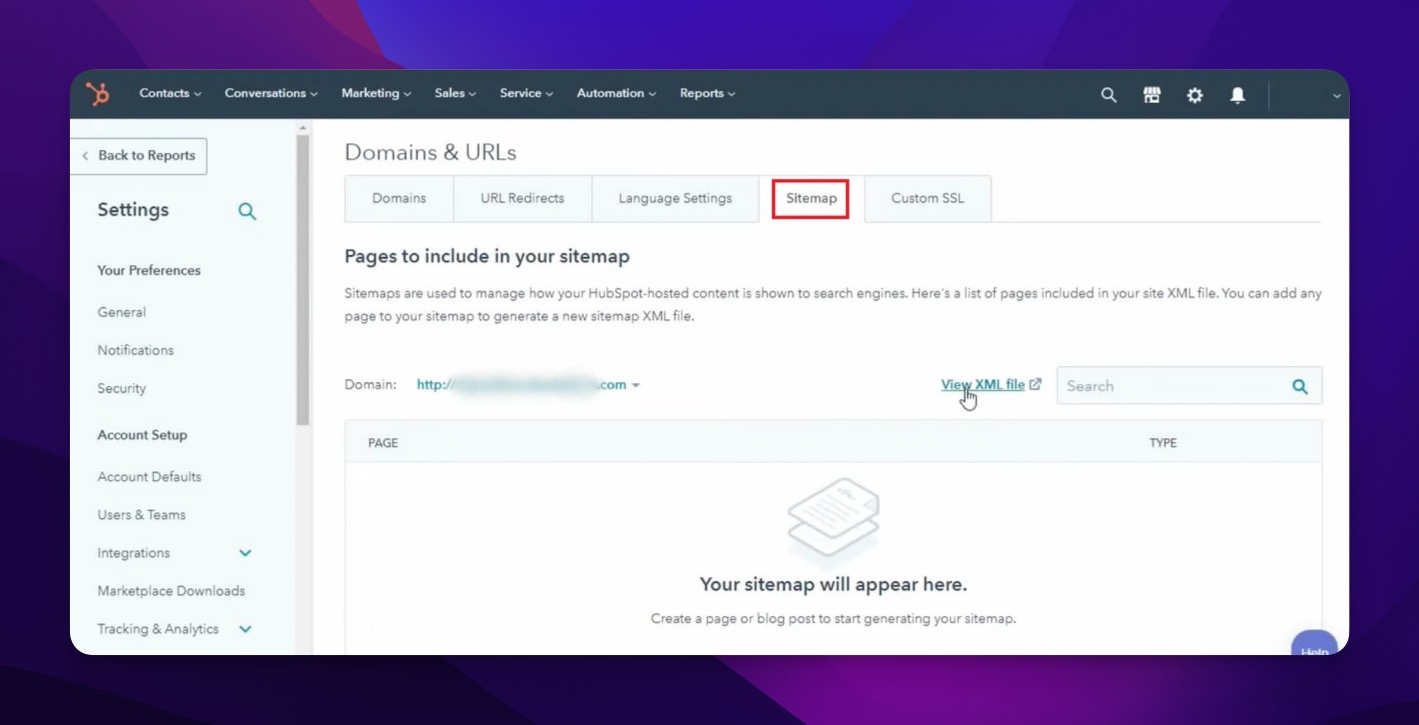This screenshot has height=725, width=1419.
Task: Click the orange search icon in the sitemap search bar
Action: coord(1299,385)
